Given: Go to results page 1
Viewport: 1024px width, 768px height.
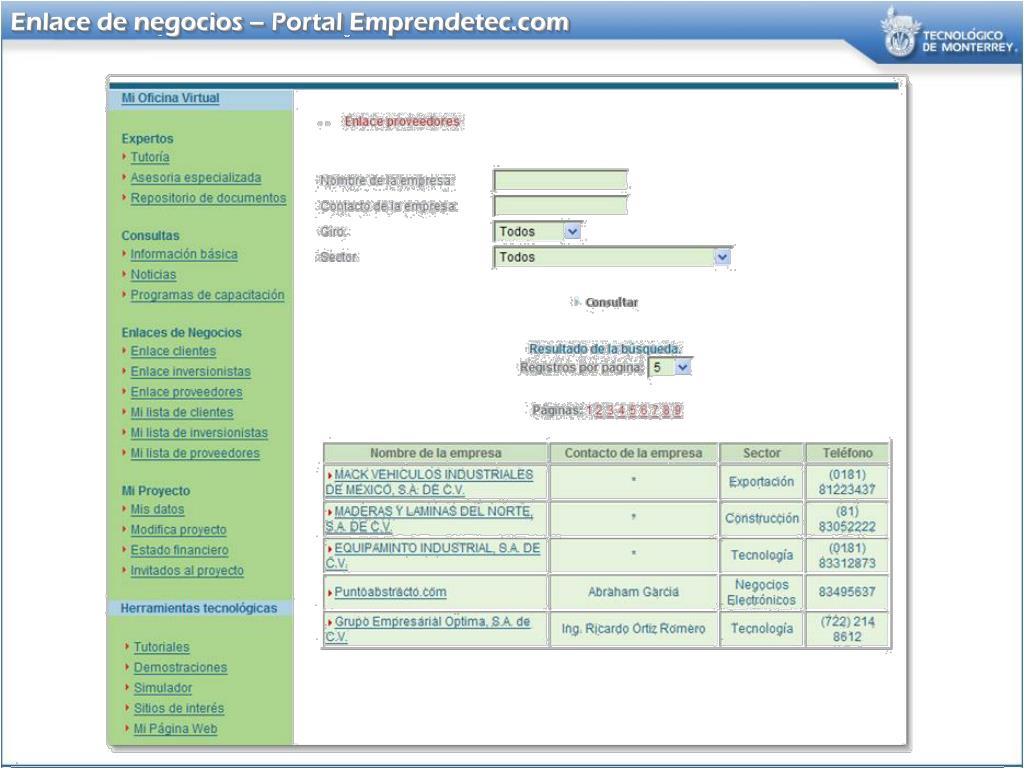Looking at the screenshot, I should [x=590, y=410].
